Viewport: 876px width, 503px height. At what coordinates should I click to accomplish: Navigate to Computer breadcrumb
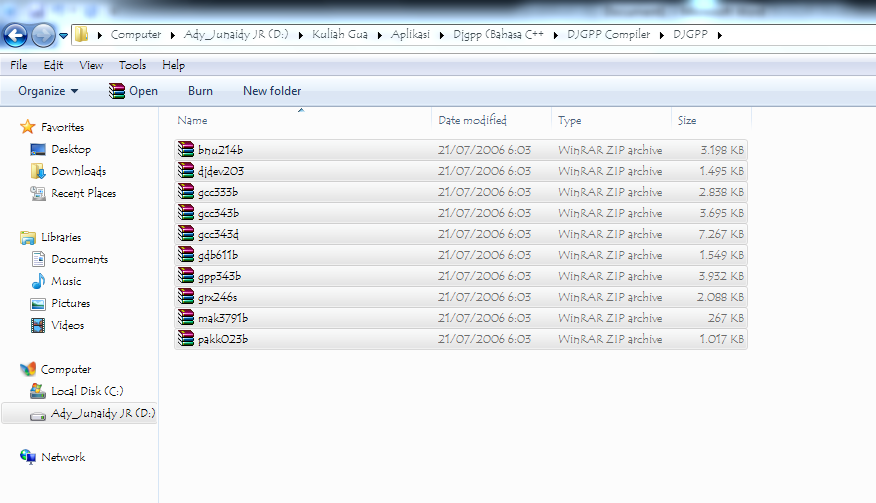136,35
